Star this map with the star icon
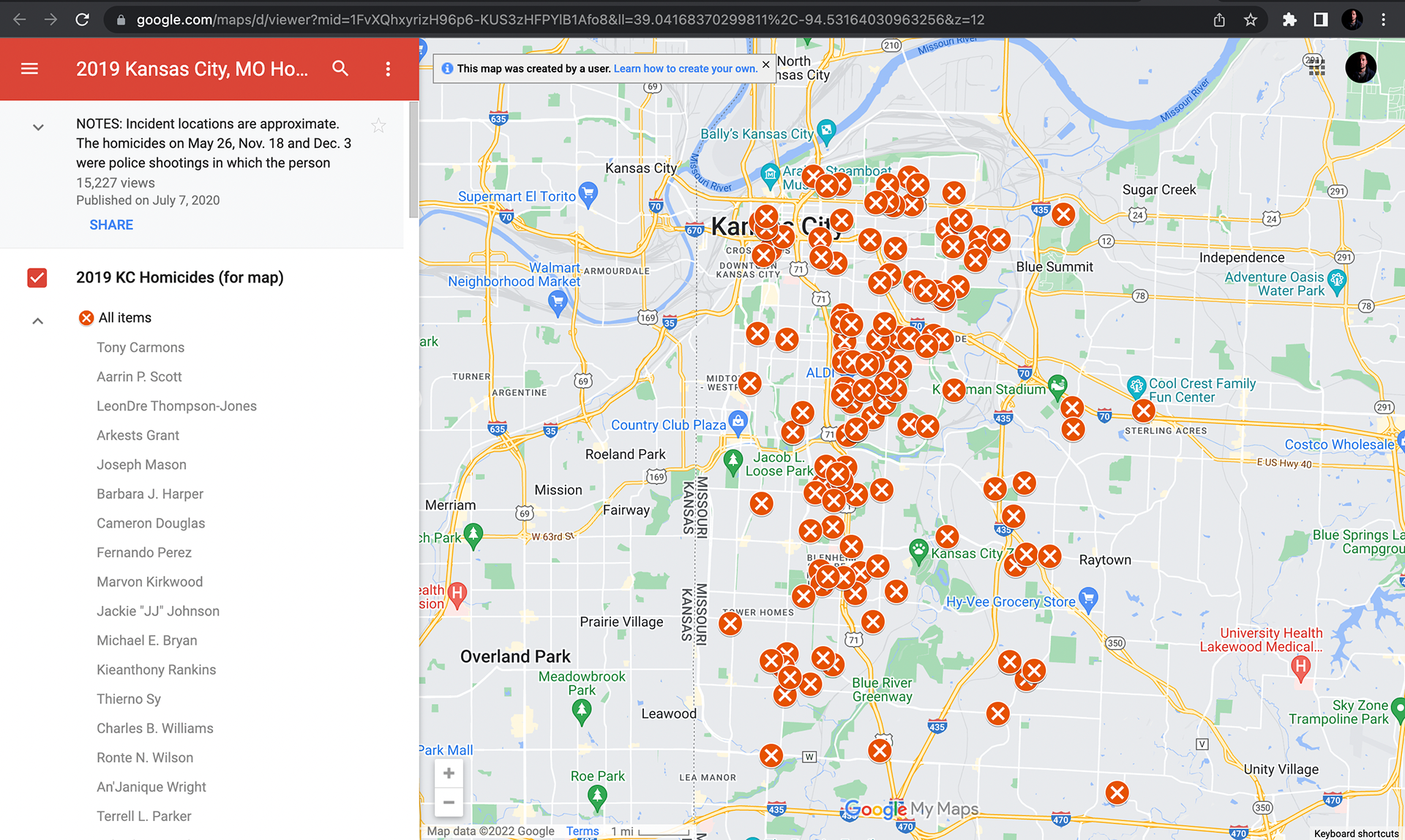The width and height of the screenshot is (1405, 840). (378, 125)
